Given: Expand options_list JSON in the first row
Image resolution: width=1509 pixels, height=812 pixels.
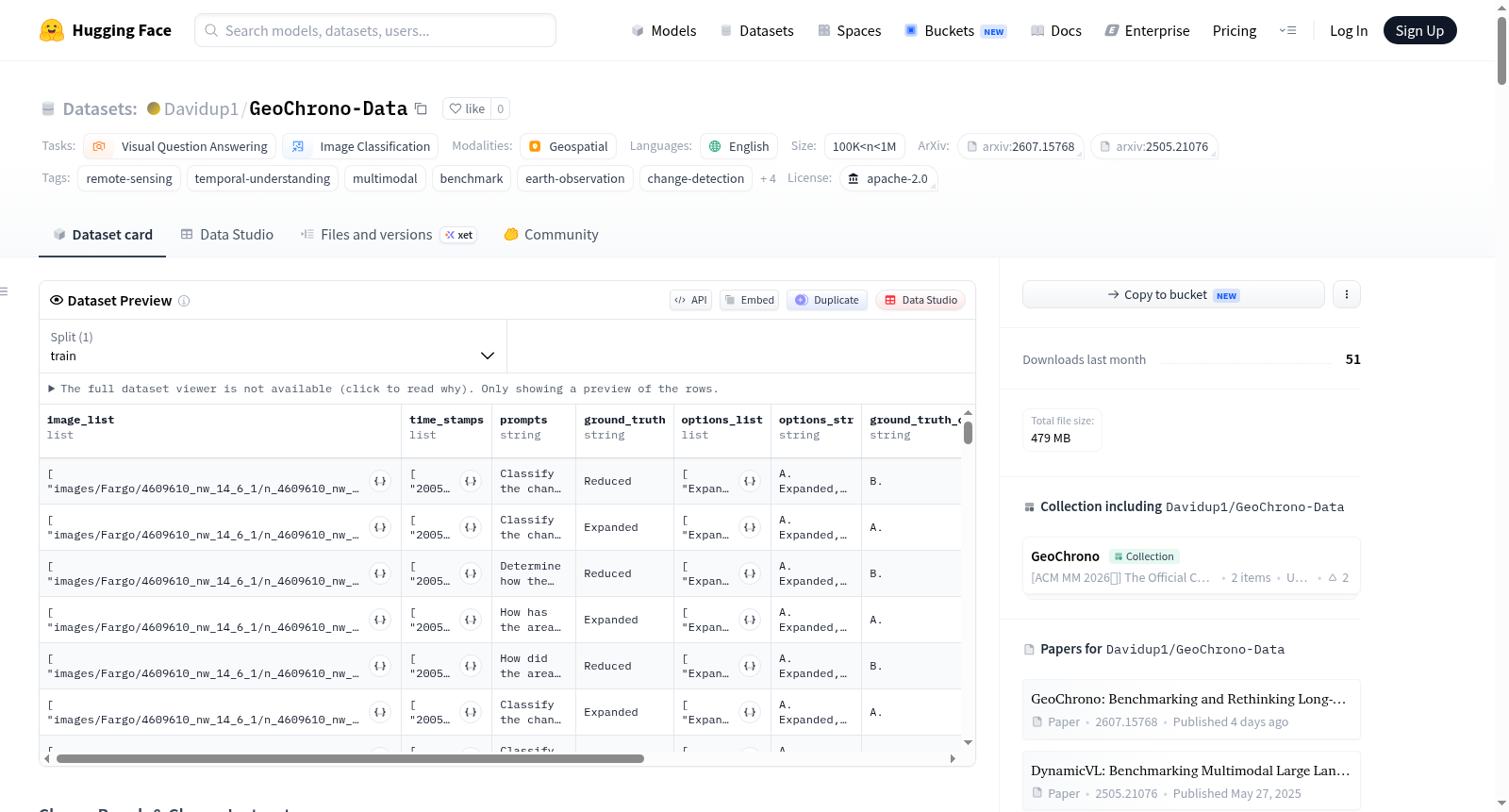Looking at the screenshot, I should point(750,481).
